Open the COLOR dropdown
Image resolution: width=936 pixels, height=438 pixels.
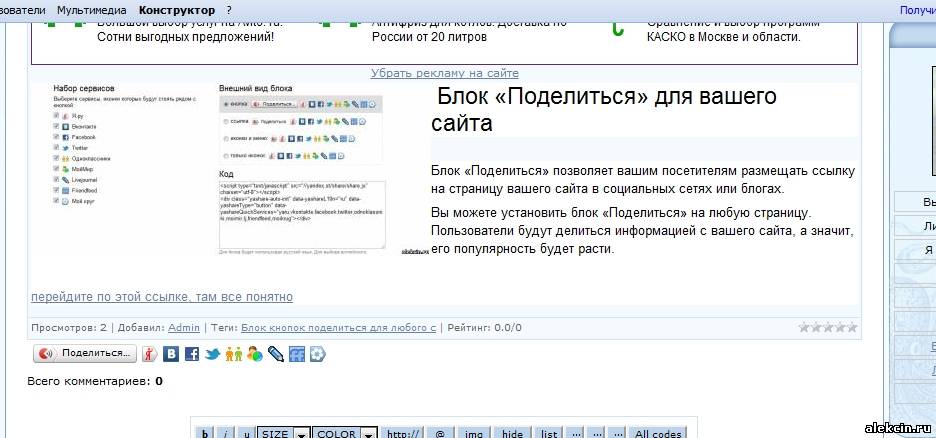346,433
